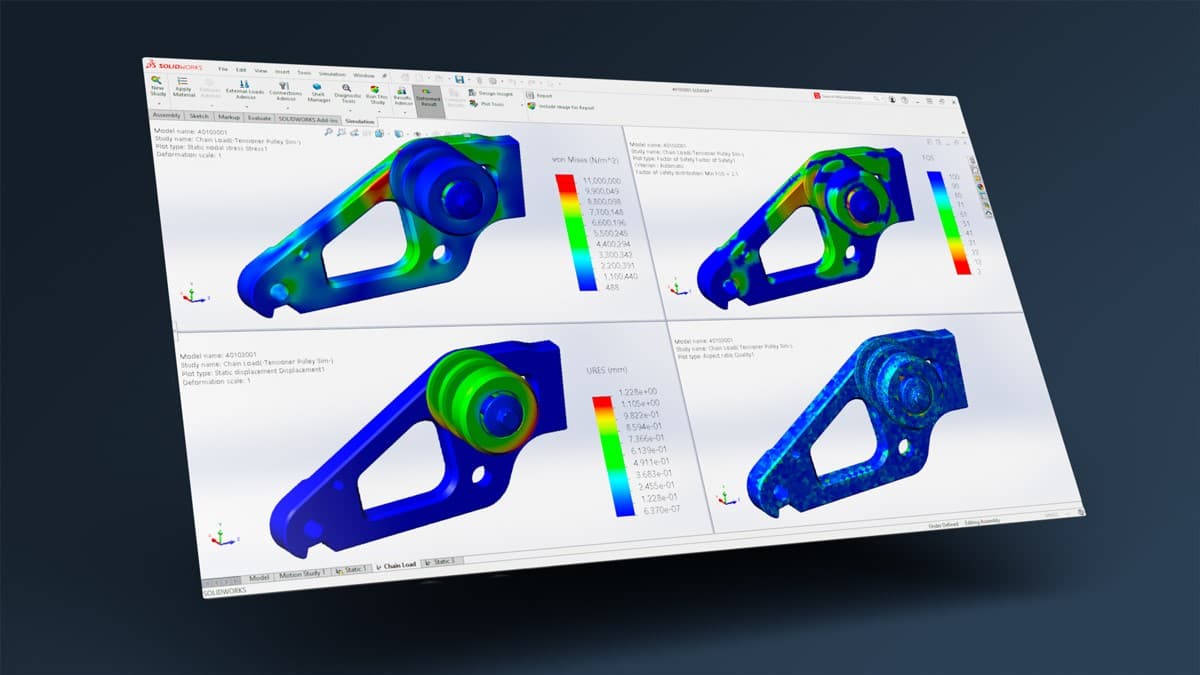Click the Save icon in title bar
Image resolution: width=1200 pixels, height=675 pixels.
coord(458,79)
